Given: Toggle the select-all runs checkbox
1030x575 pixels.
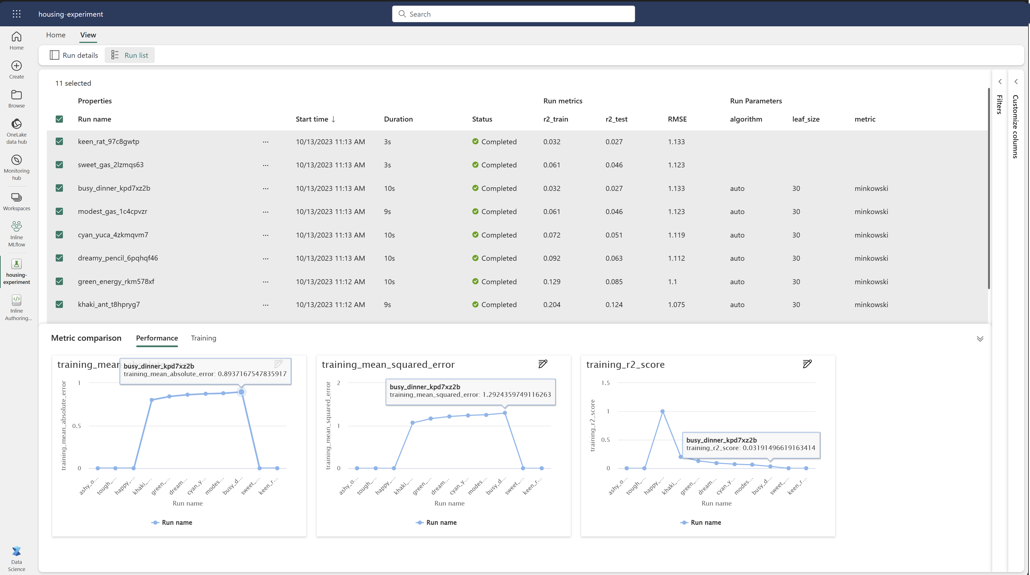Looking at the screenshot, I should pyautogui.click(x=59, y=119).
